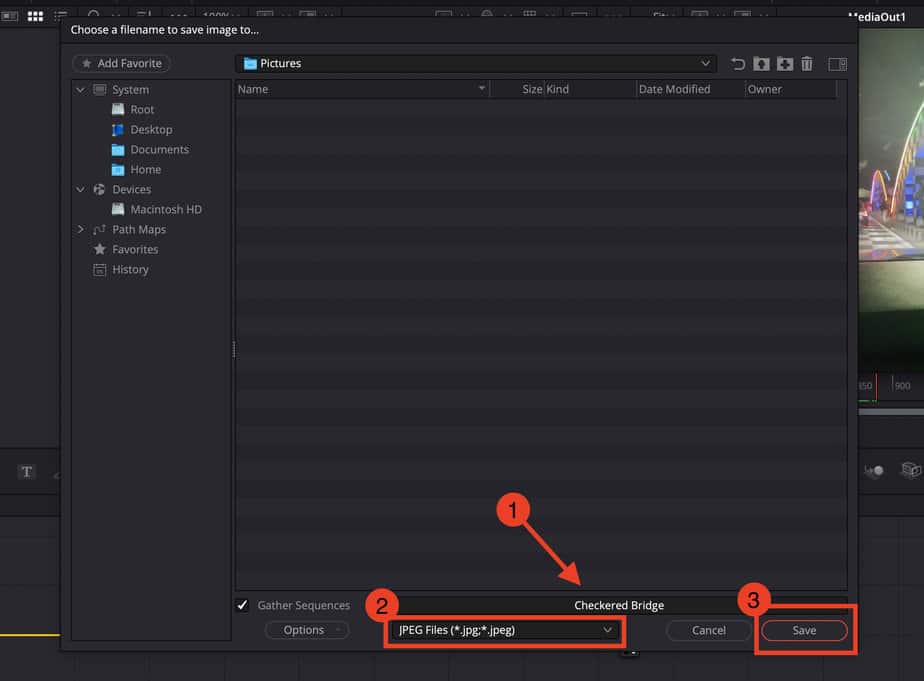Click the MediaOut1 viewer image in background
Image resolution: width=924 pixels, height=681 pixels.
[x=891, y=200]
